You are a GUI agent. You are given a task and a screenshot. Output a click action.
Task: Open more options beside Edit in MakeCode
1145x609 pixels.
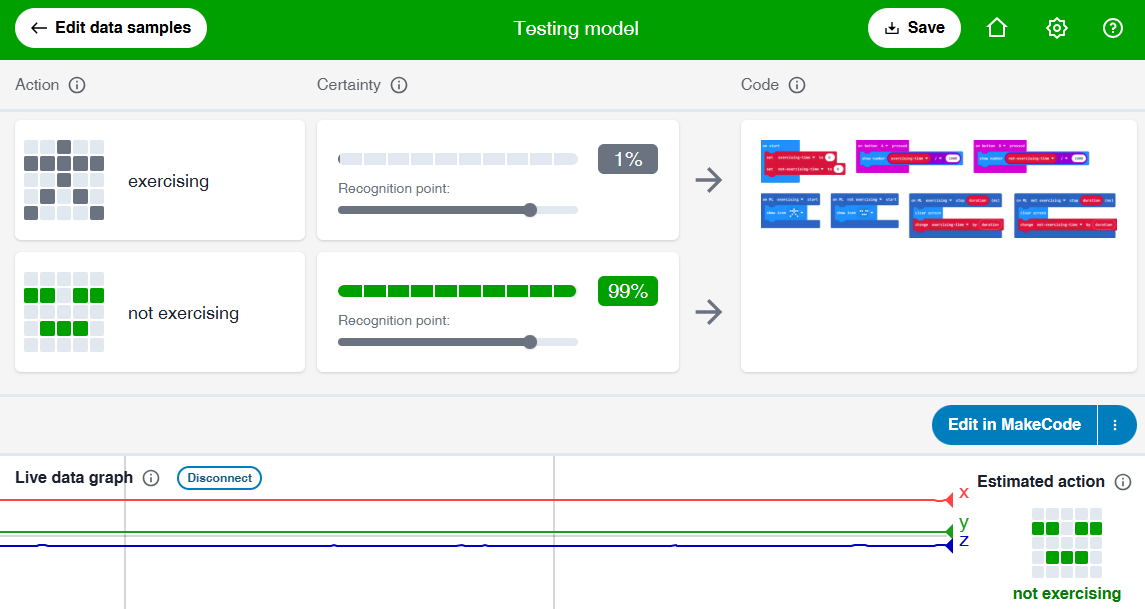[1116, 425]
